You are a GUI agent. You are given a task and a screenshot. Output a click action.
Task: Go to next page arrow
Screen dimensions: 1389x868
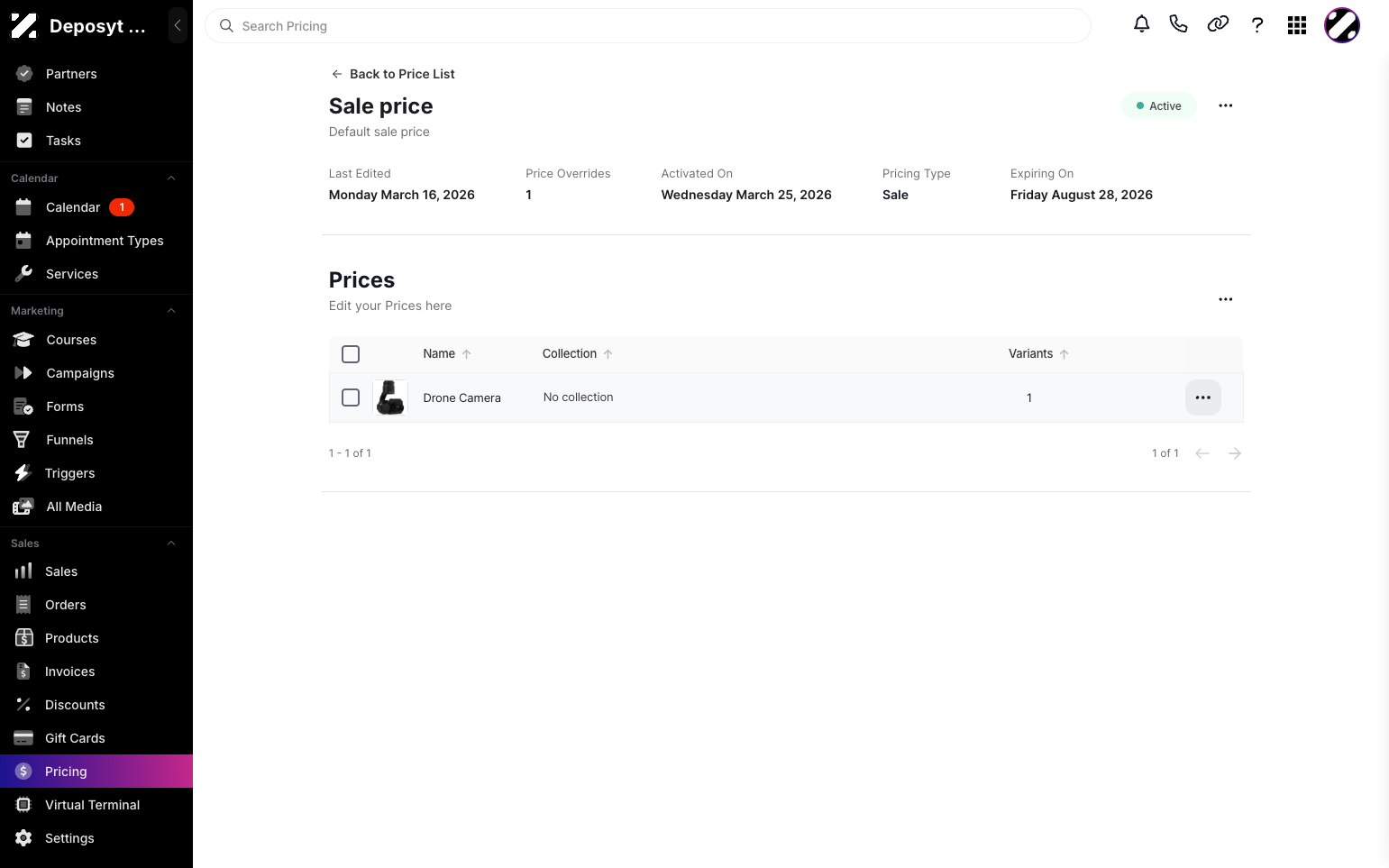coord(1235,453)
